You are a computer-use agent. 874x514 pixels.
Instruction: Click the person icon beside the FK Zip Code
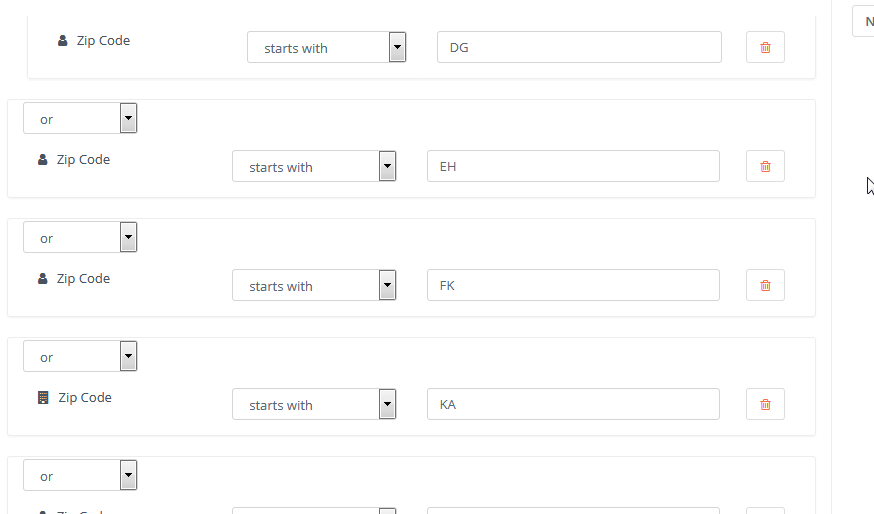pyautogui.click(x=42, y=279)
